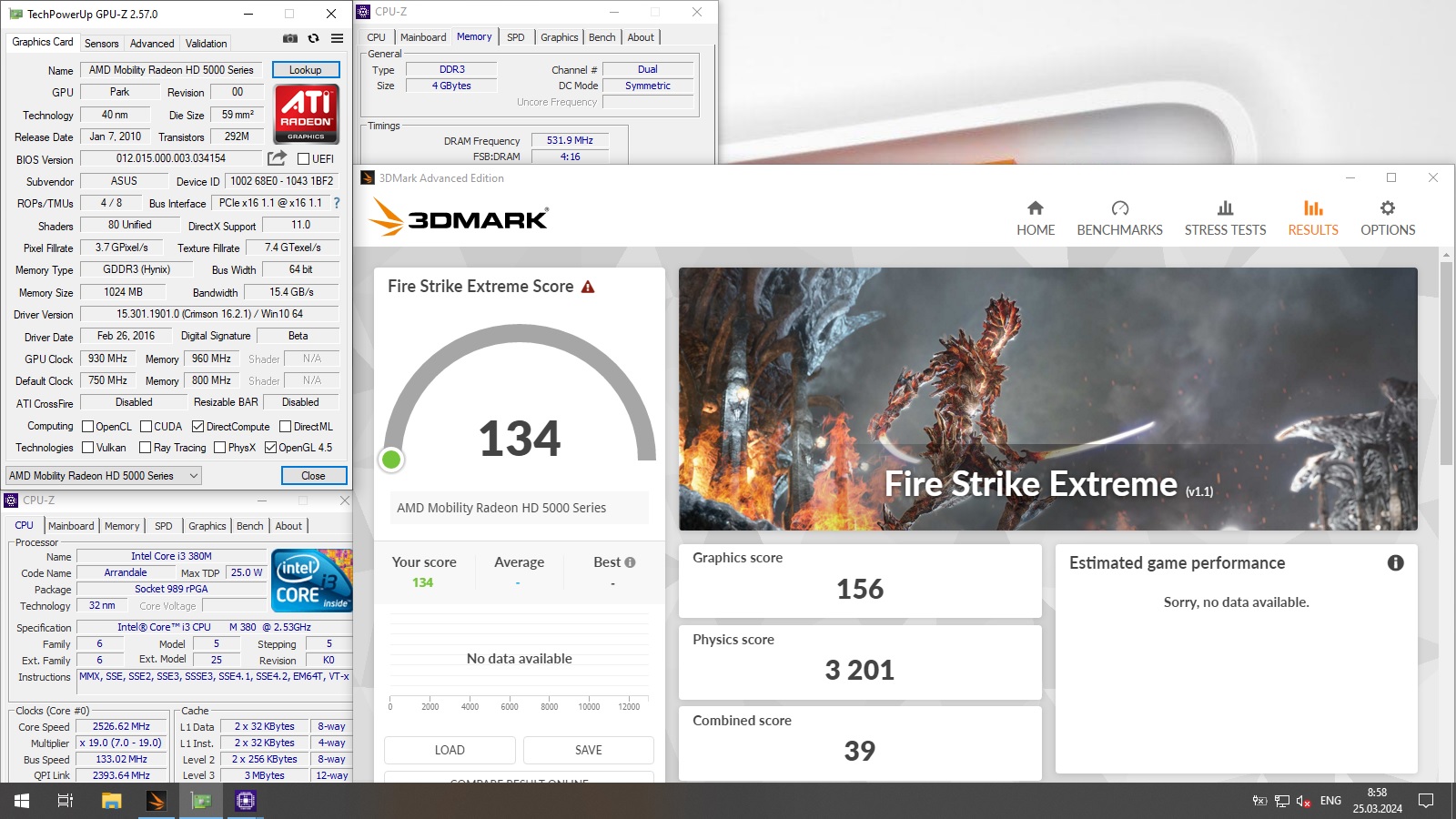Open Mainboard tab in the lower CPU-Z window

pos(71,526)
